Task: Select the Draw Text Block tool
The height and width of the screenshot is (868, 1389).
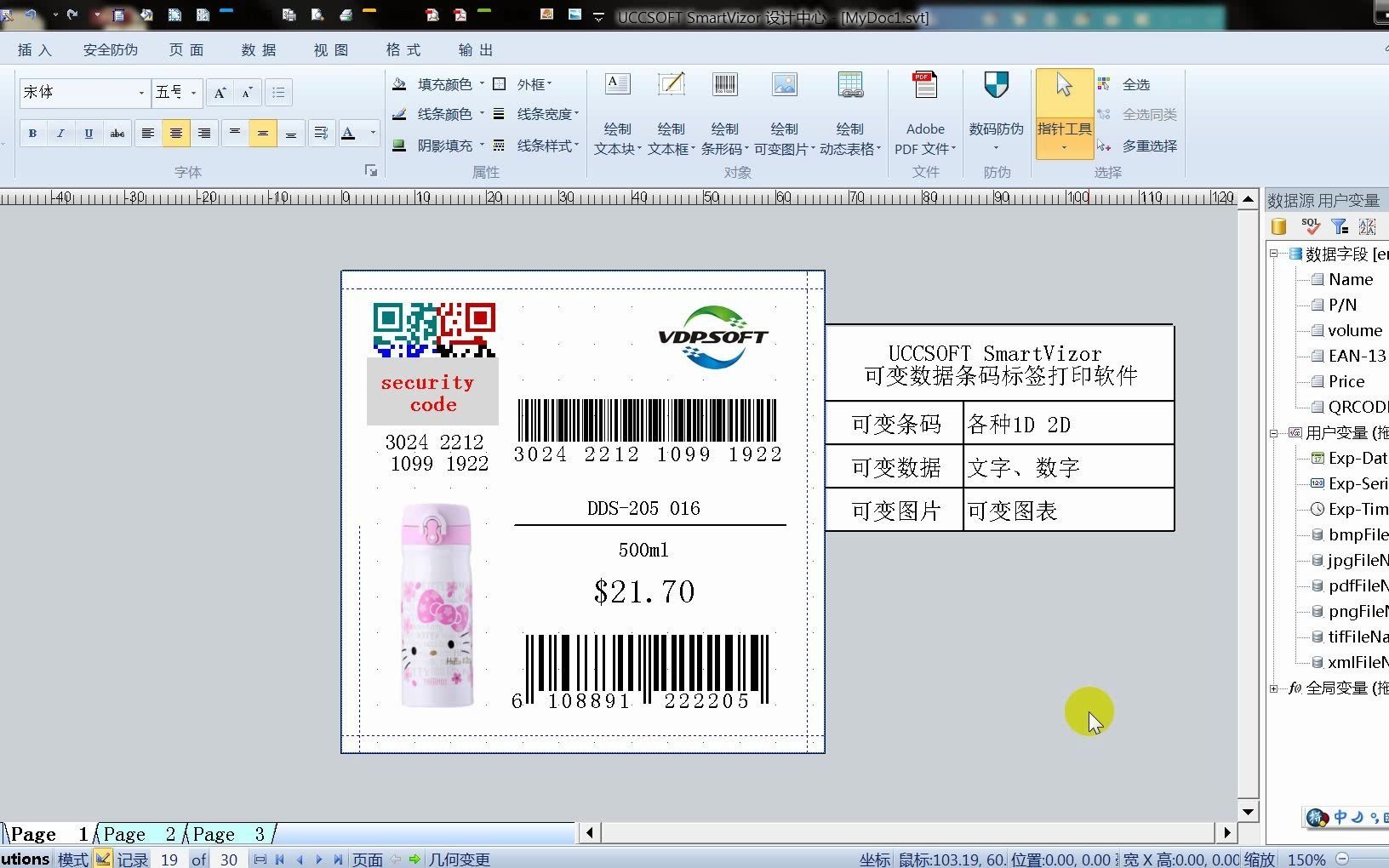Action: coord(617,114)
